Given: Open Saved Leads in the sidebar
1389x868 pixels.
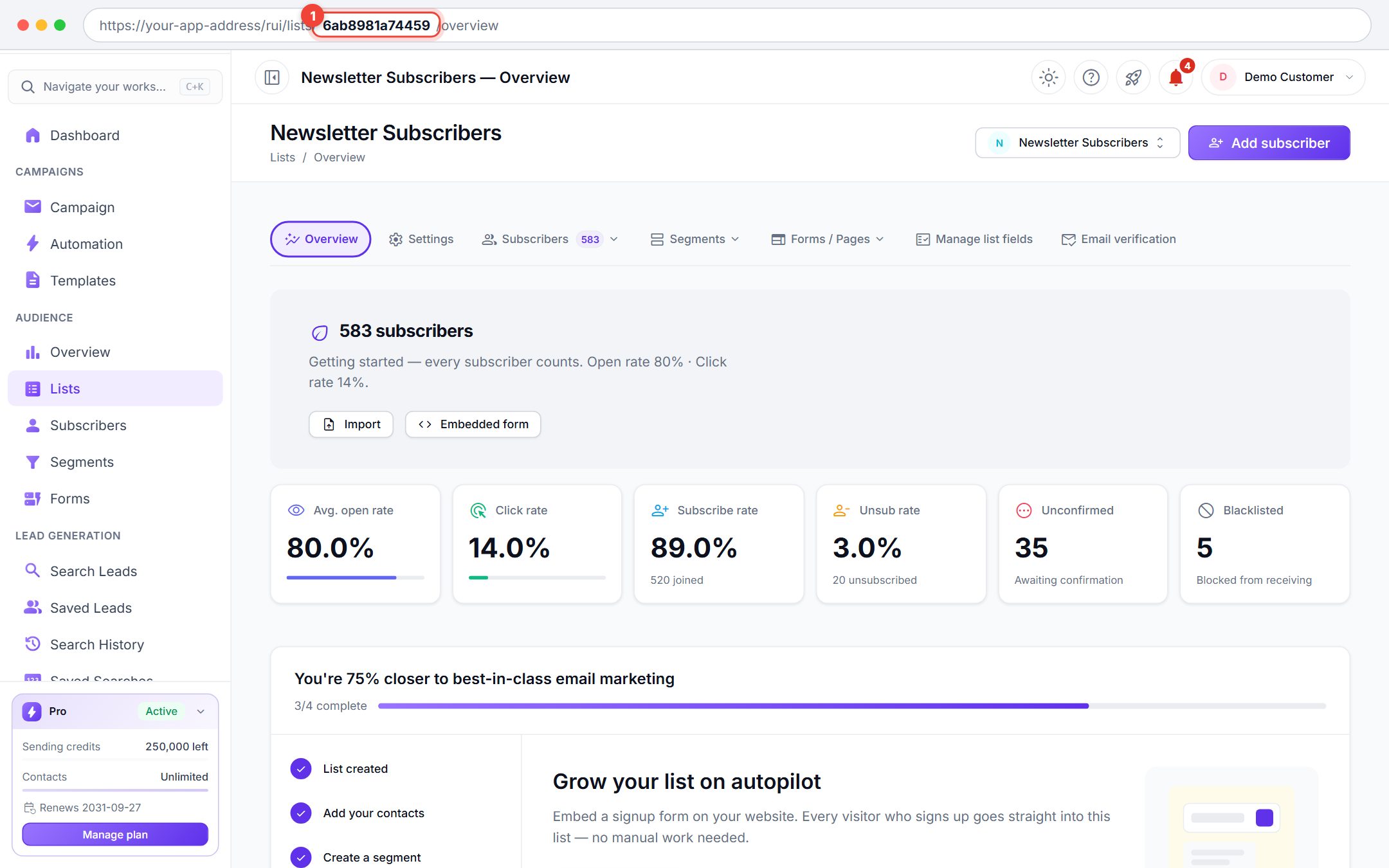Looking at the screenshot, I should pyautogui.click(x=115, y=608).
